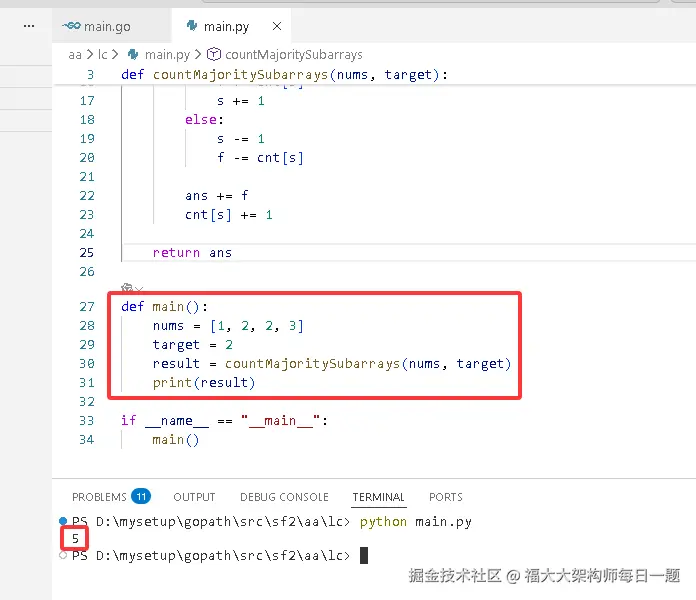Viewport: 696px width, 600px height.
Task: Open the DEBUG CONSOLE tab
Action: [x=284, y=497]
